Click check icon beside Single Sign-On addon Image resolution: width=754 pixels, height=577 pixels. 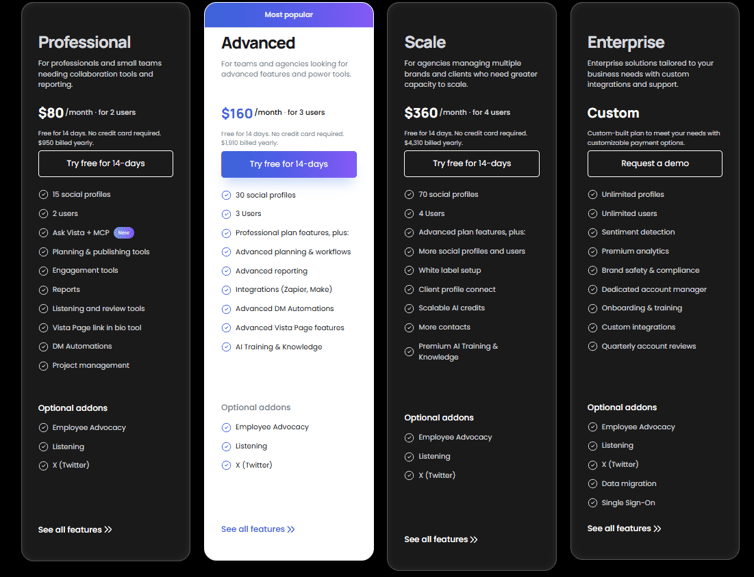point(592,503)
